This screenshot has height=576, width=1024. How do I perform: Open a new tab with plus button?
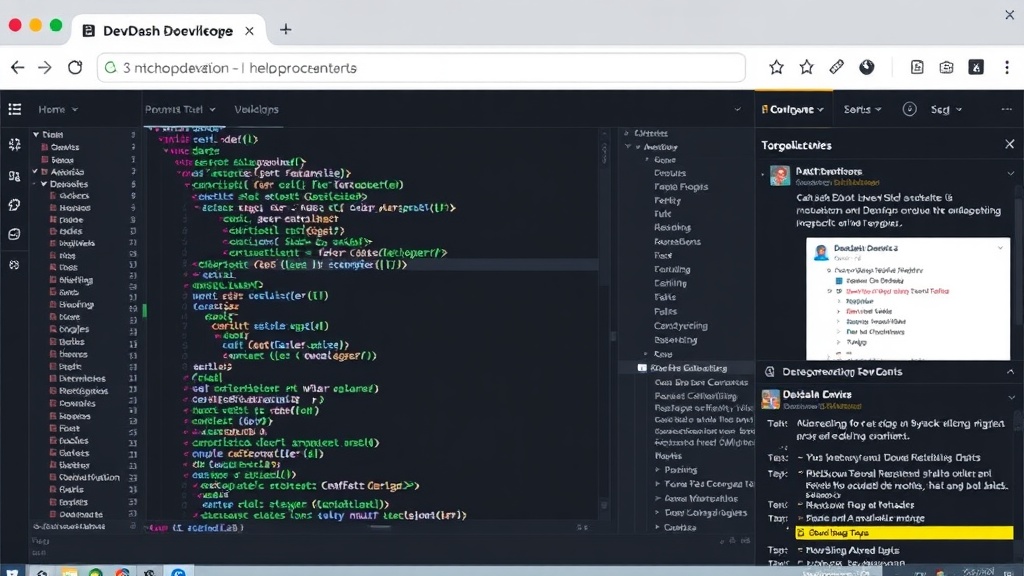point(285,30)
